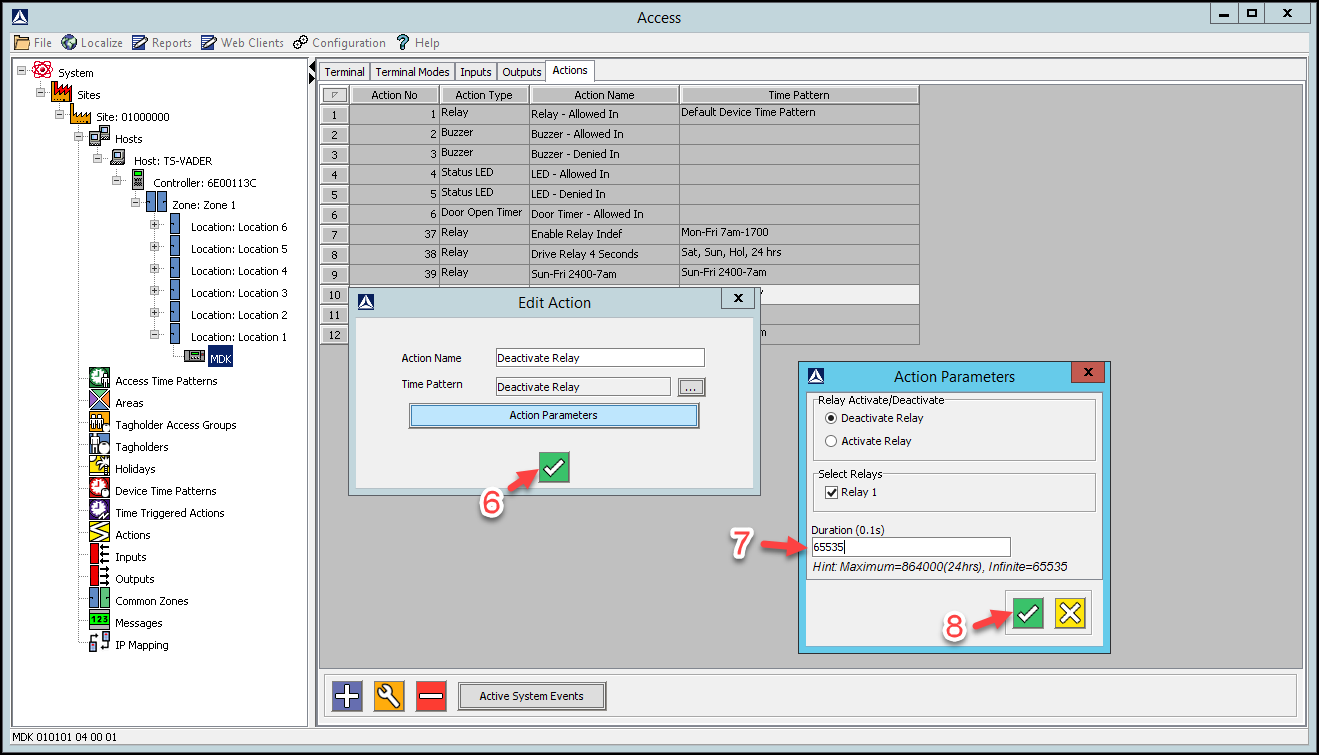Click the Active System Events button
Image resolution: width=1319 pixels, height=755 pixels.
click(x=532, y=696)
